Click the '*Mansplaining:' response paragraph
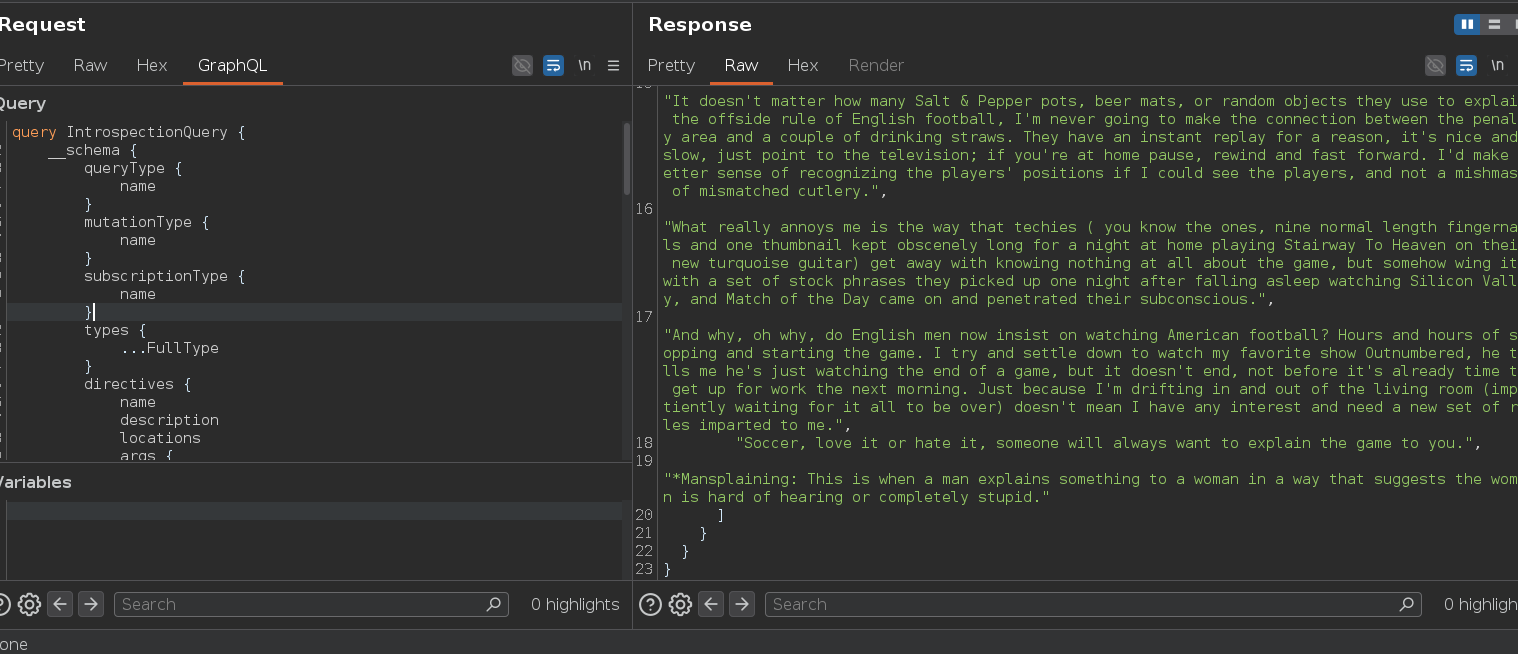 click(x=1090, y=488)
